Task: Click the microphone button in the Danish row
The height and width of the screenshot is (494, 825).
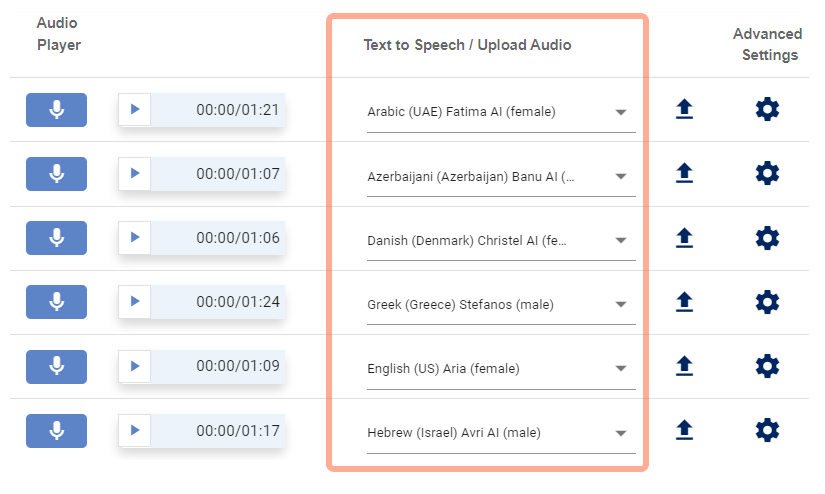Action: [x=56, y=238]
